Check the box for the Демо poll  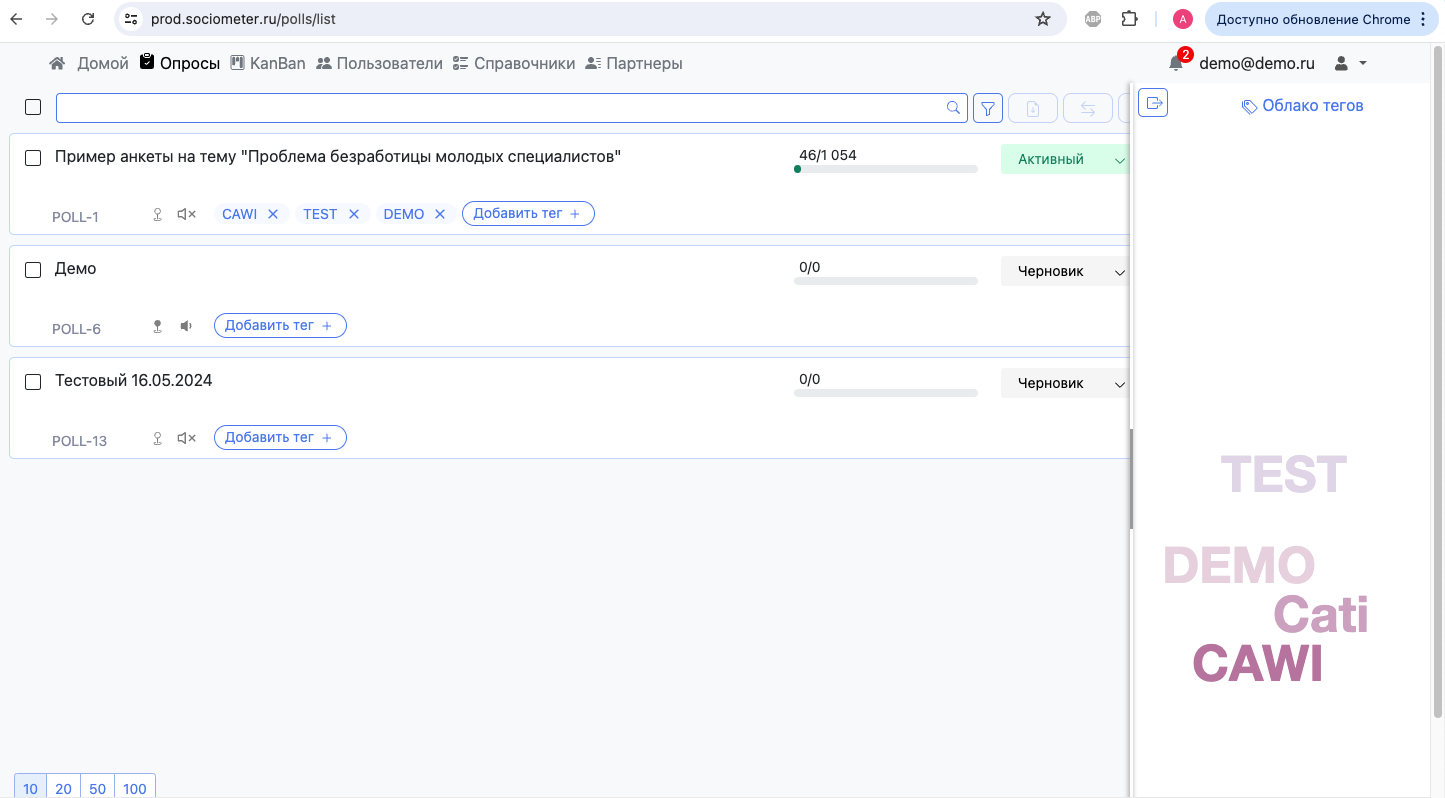[x=33, y=270]
